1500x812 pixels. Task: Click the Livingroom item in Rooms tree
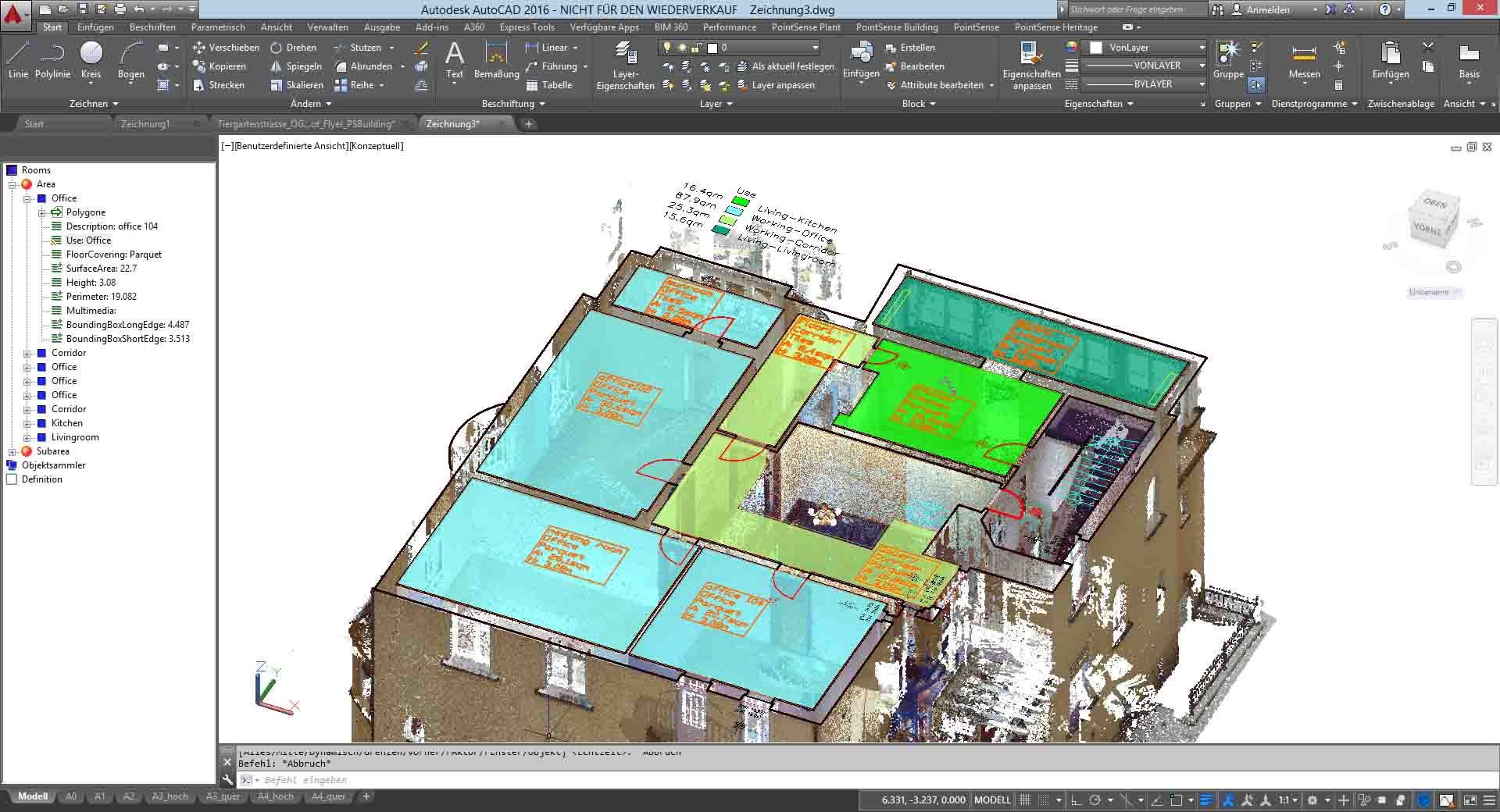[75, 437]
